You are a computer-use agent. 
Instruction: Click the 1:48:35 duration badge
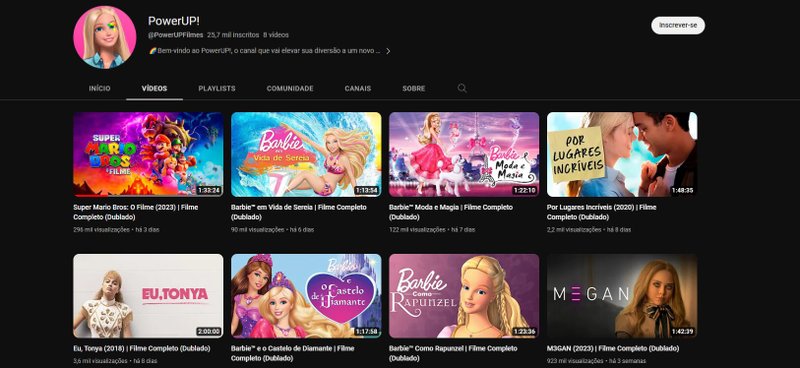[683, 190]
